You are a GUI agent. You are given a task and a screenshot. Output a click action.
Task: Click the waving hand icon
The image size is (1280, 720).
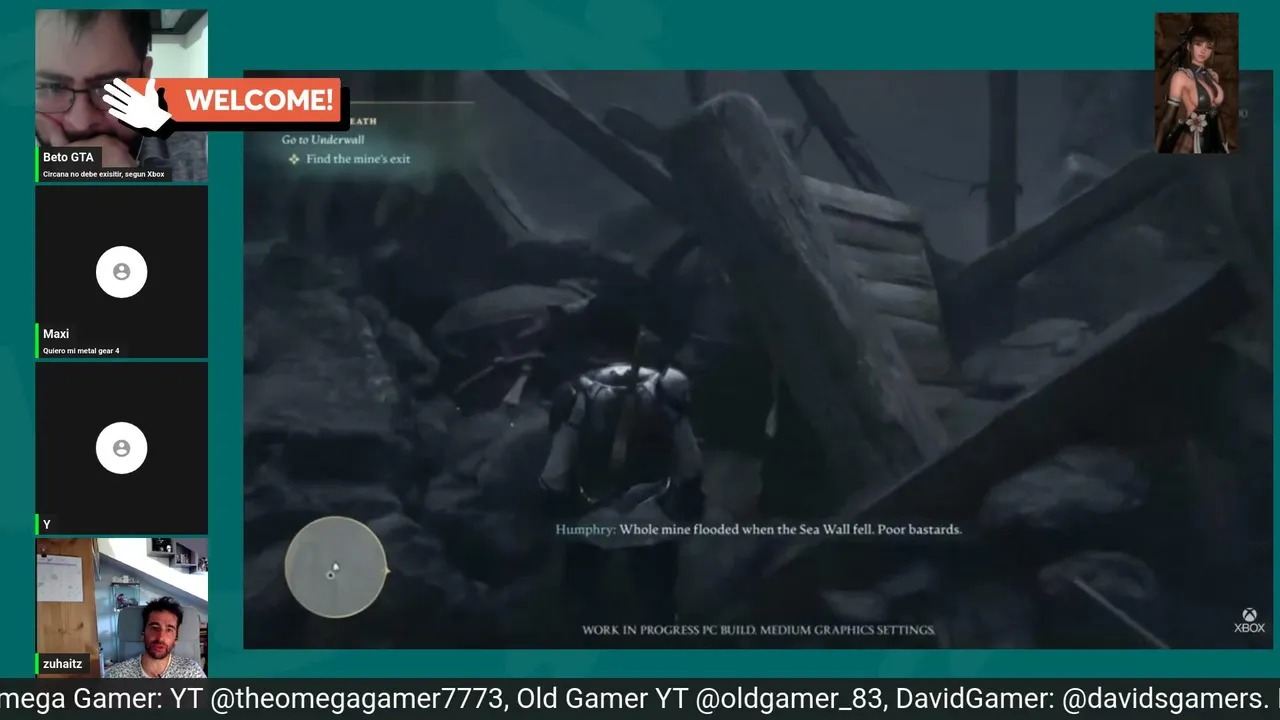click(x=137, y=103)
